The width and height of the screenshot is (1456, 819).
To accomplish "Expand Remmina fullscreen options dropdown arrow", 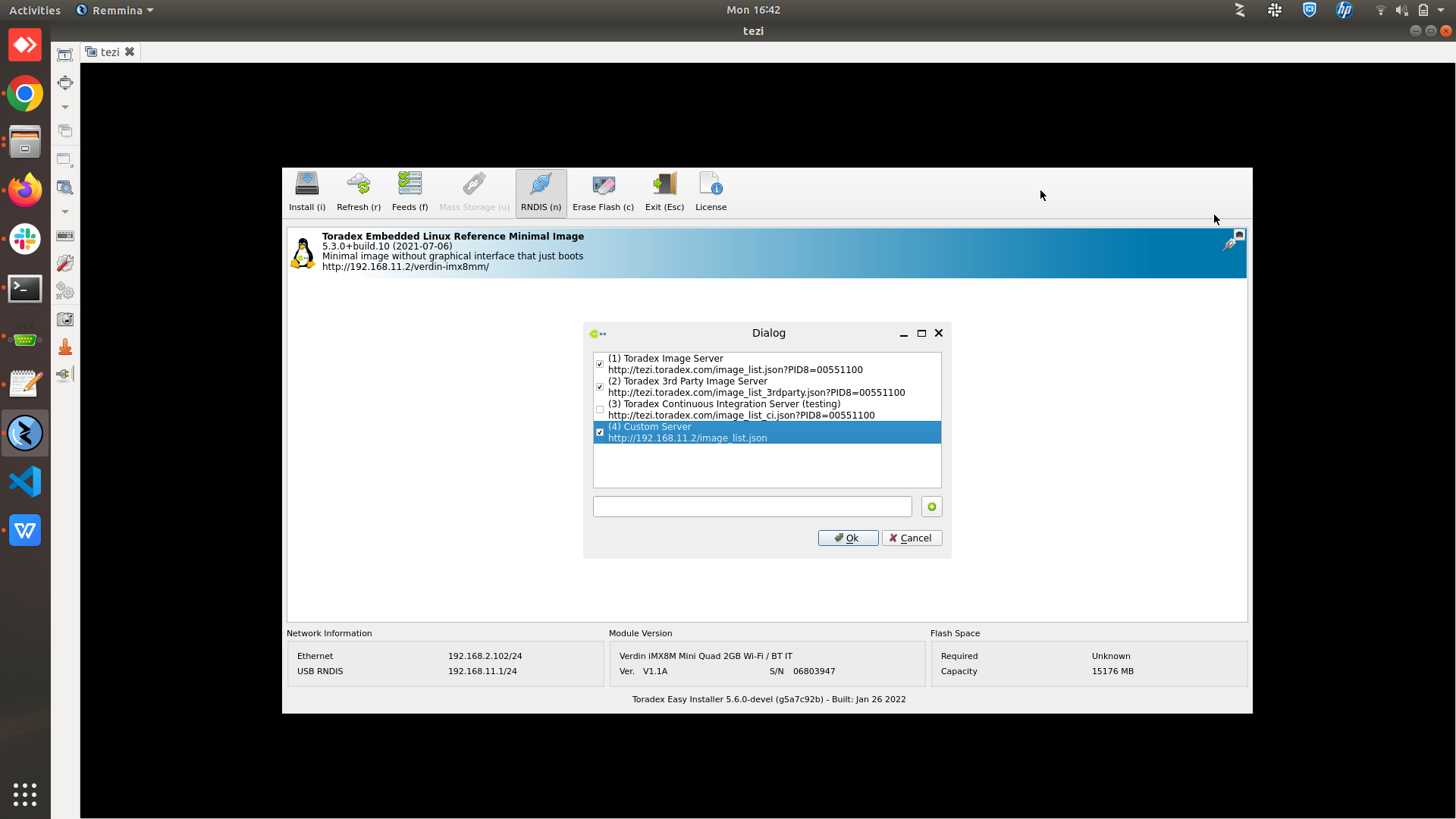I will coord(65,107).
